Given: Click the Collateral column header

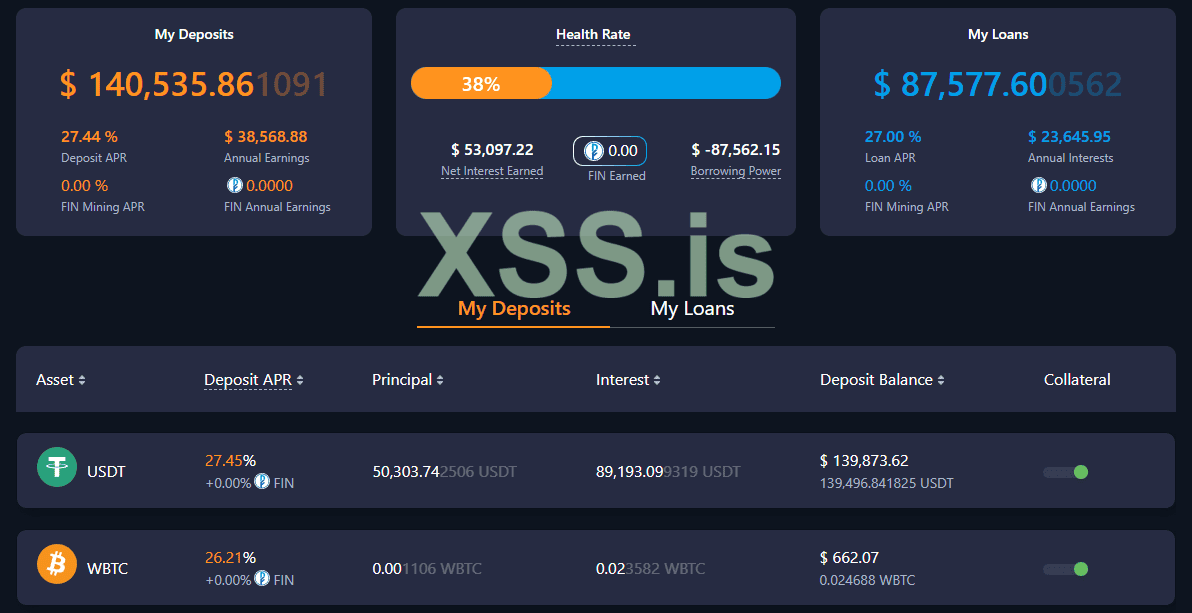Looking at the screenshot, I should tap(1077, 380).
